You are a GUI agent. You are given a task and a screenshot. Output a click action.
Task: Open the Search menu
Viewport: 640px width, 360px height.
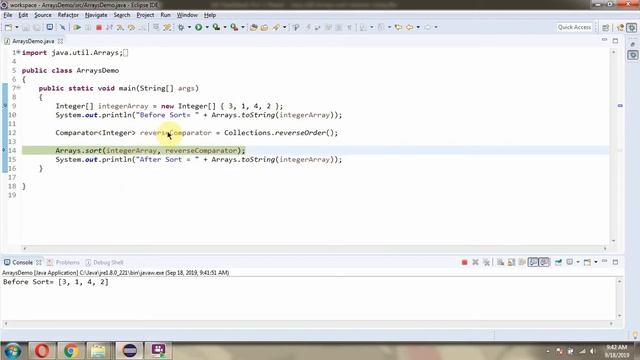(x=122, y=15)
